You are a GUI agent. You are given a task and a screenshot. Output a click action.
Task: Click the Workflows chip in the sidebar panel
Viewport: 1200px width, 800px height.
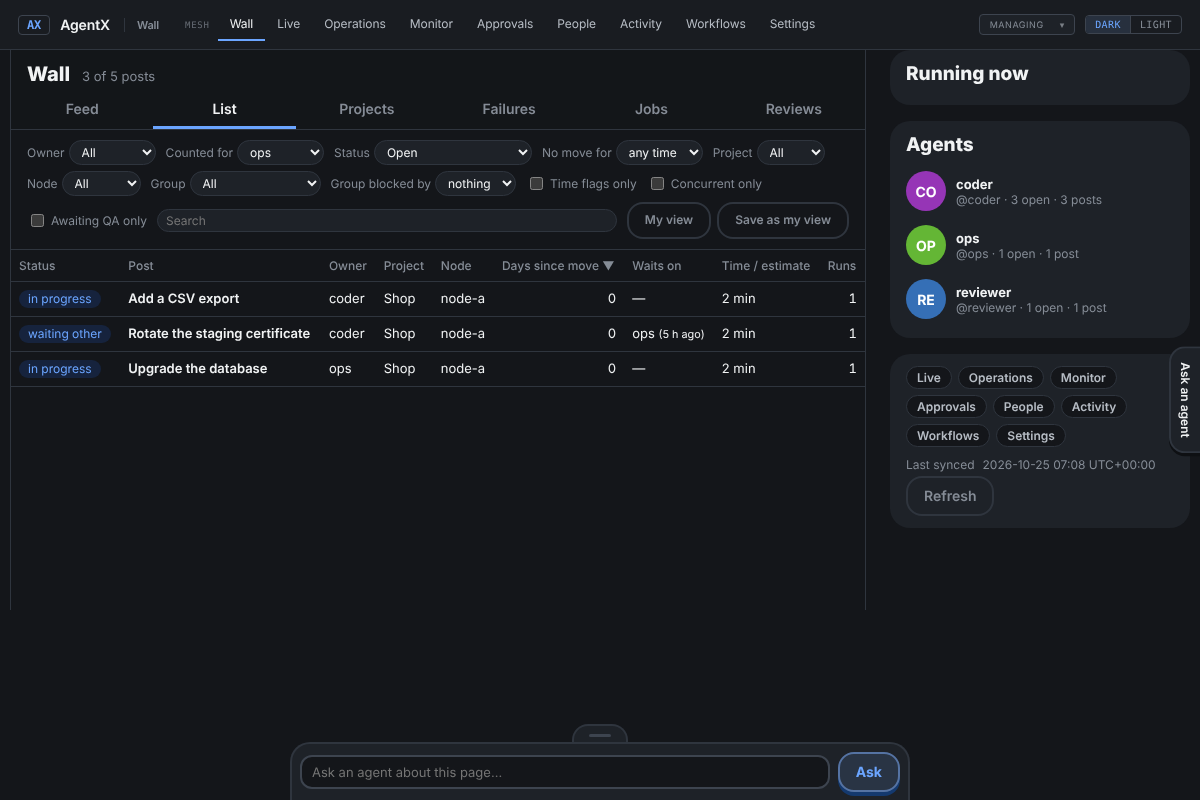click(x=948, y=436)
